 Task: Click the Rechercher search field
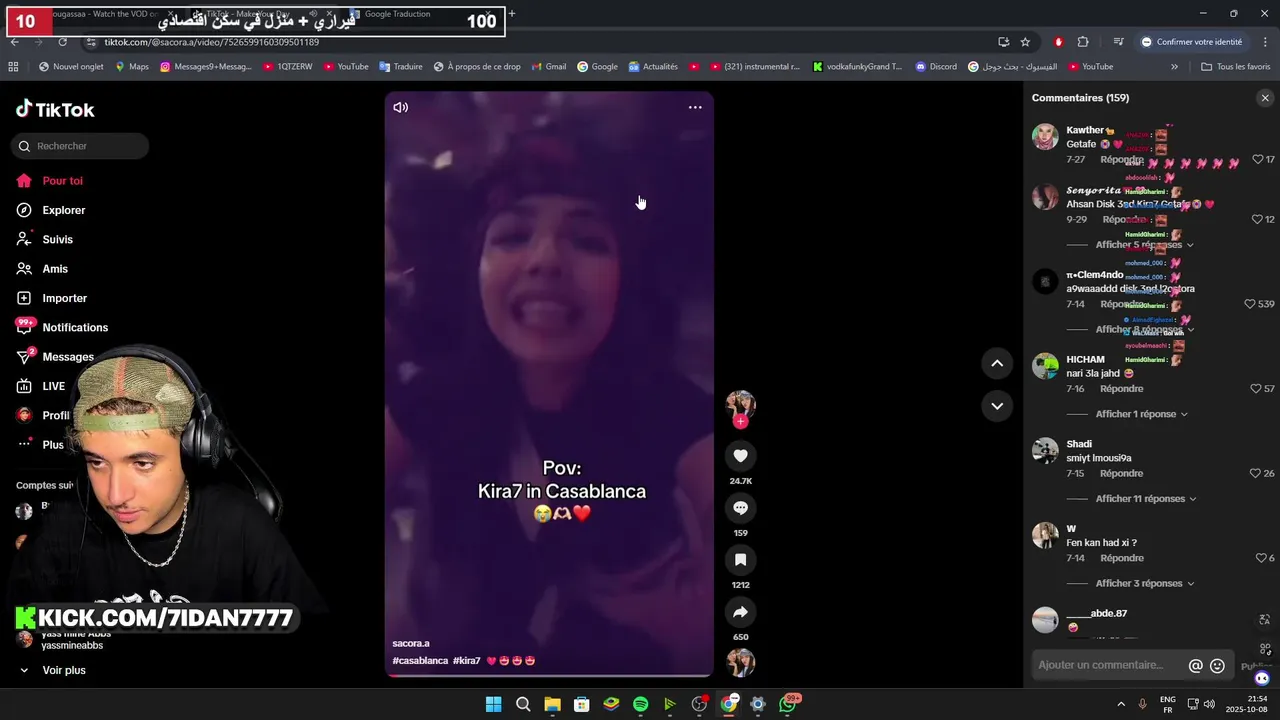pyautogui.click(x=80, y=146)
